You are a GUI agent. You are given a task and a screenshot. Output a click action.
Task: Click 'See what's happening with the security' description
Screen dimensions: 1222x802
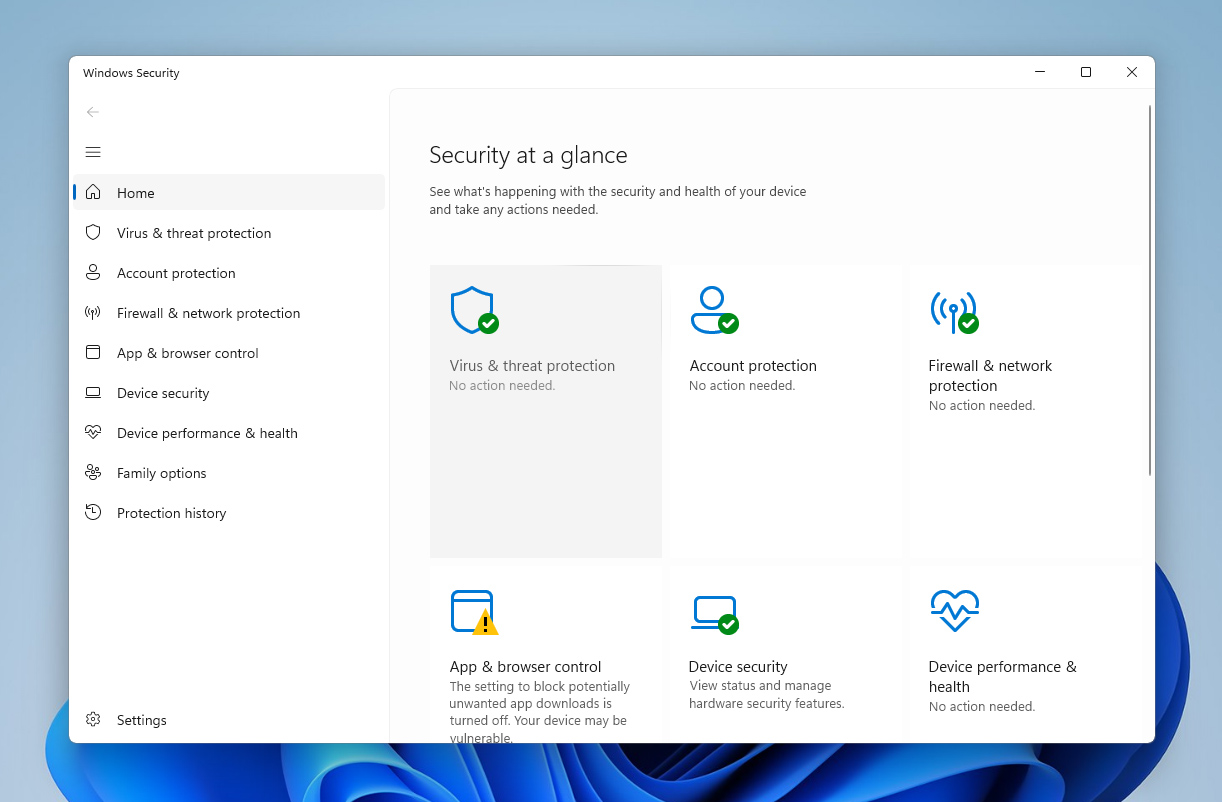[618, 201]
